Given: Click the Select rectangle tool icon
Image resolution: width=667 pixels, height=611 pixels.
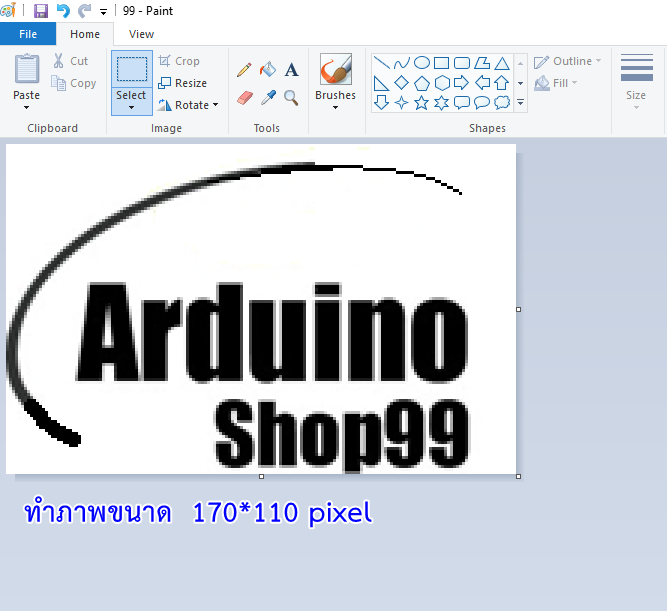Looking at the screenshot, I should click(132, 69).
